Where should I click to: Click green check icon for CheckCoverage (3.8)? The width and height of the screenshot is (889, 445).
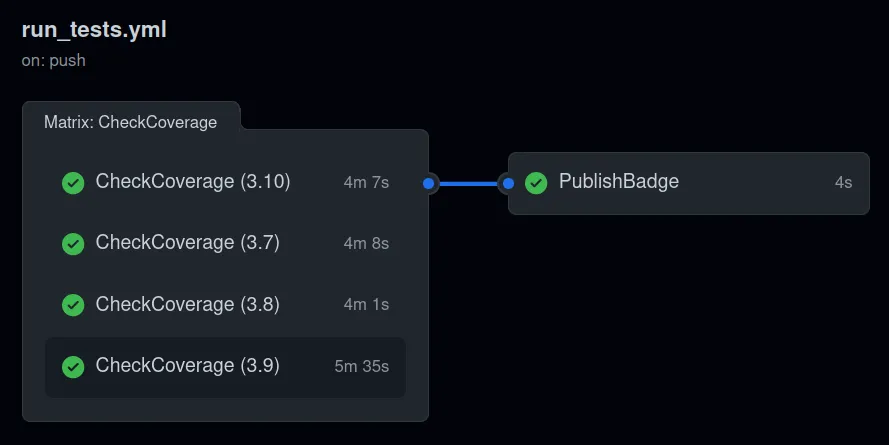click(x=73, y=305)
